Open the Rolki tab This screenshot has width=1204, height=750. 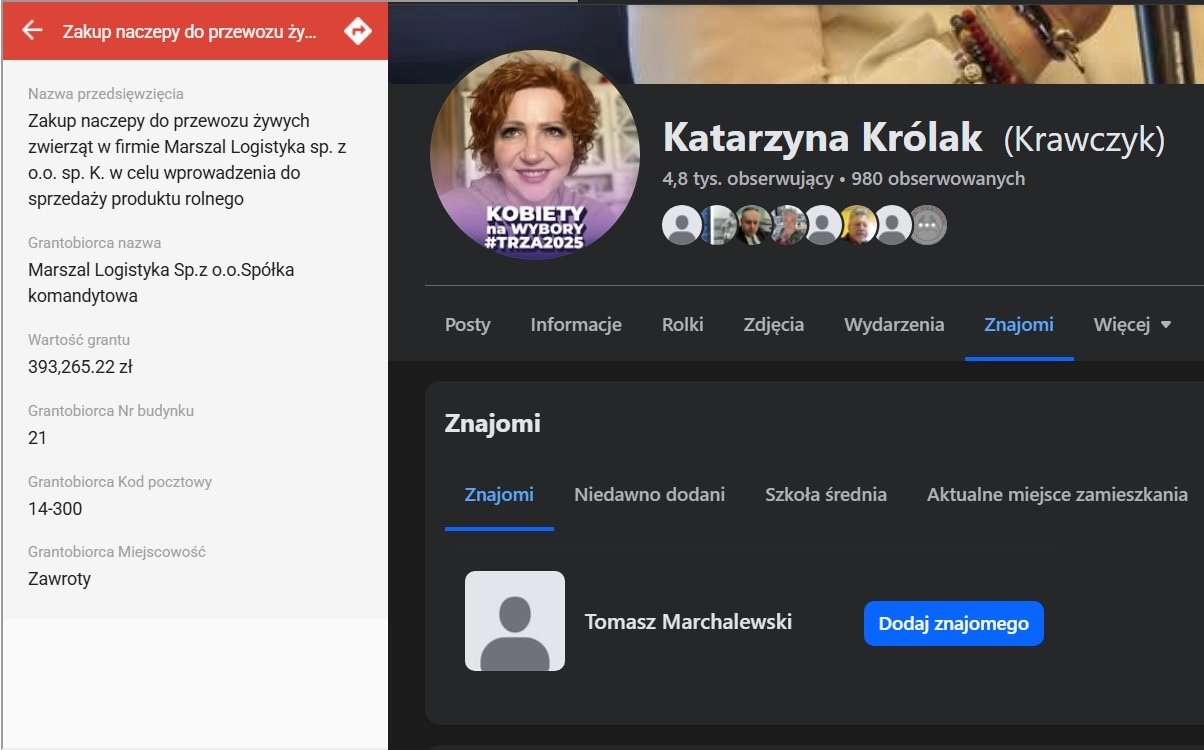click(x=682, y=325)
